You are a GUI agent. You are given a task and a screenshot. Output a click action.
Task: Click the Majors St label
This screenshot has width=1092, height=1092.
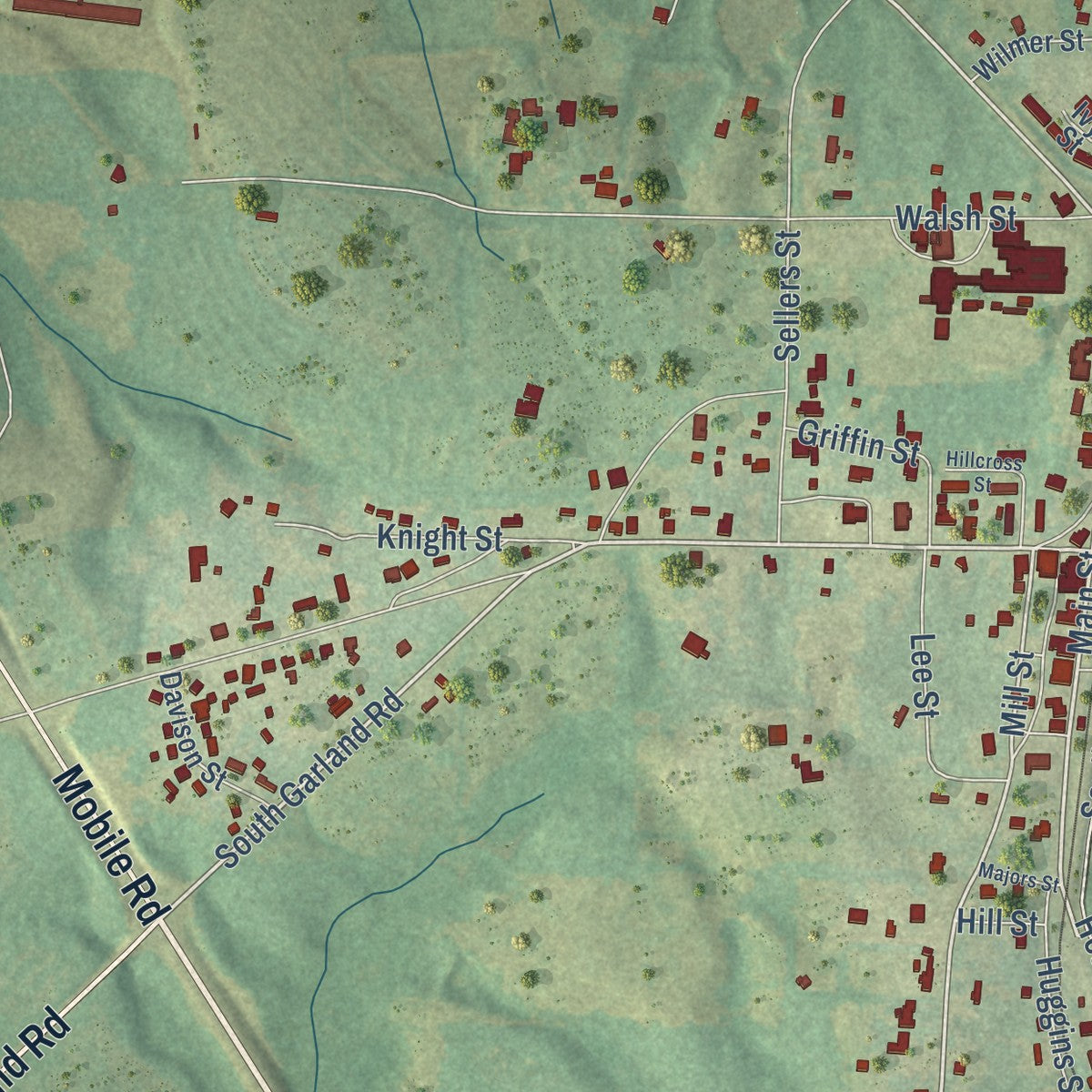tap(1019, 877)
